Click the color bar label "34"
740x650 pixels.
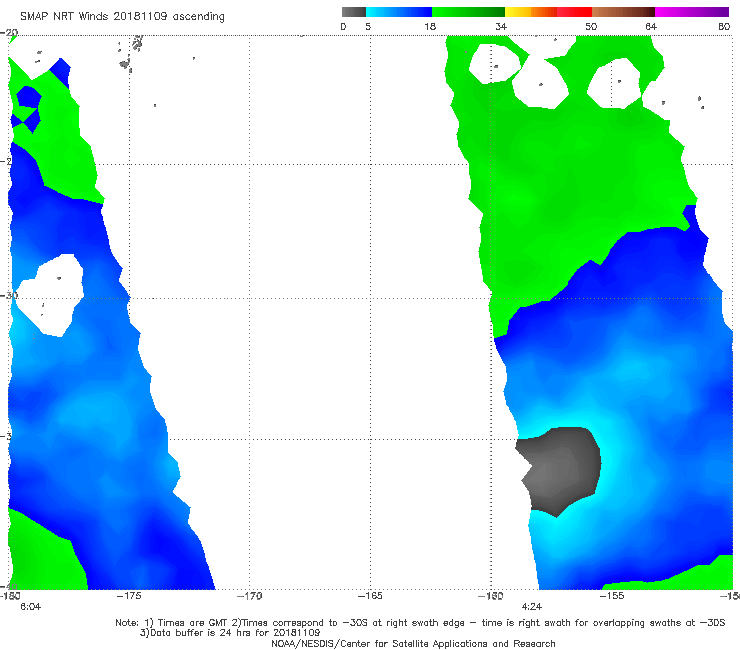(501, 26)
